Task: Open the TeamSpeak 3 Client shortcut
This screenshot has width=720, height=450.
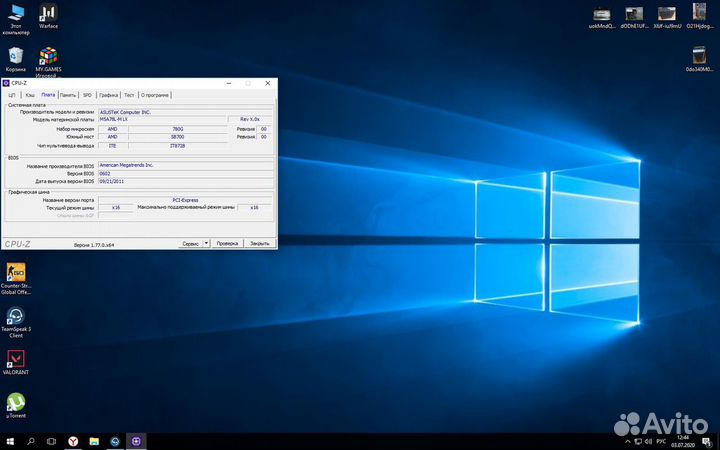Action: coord(16,322)
